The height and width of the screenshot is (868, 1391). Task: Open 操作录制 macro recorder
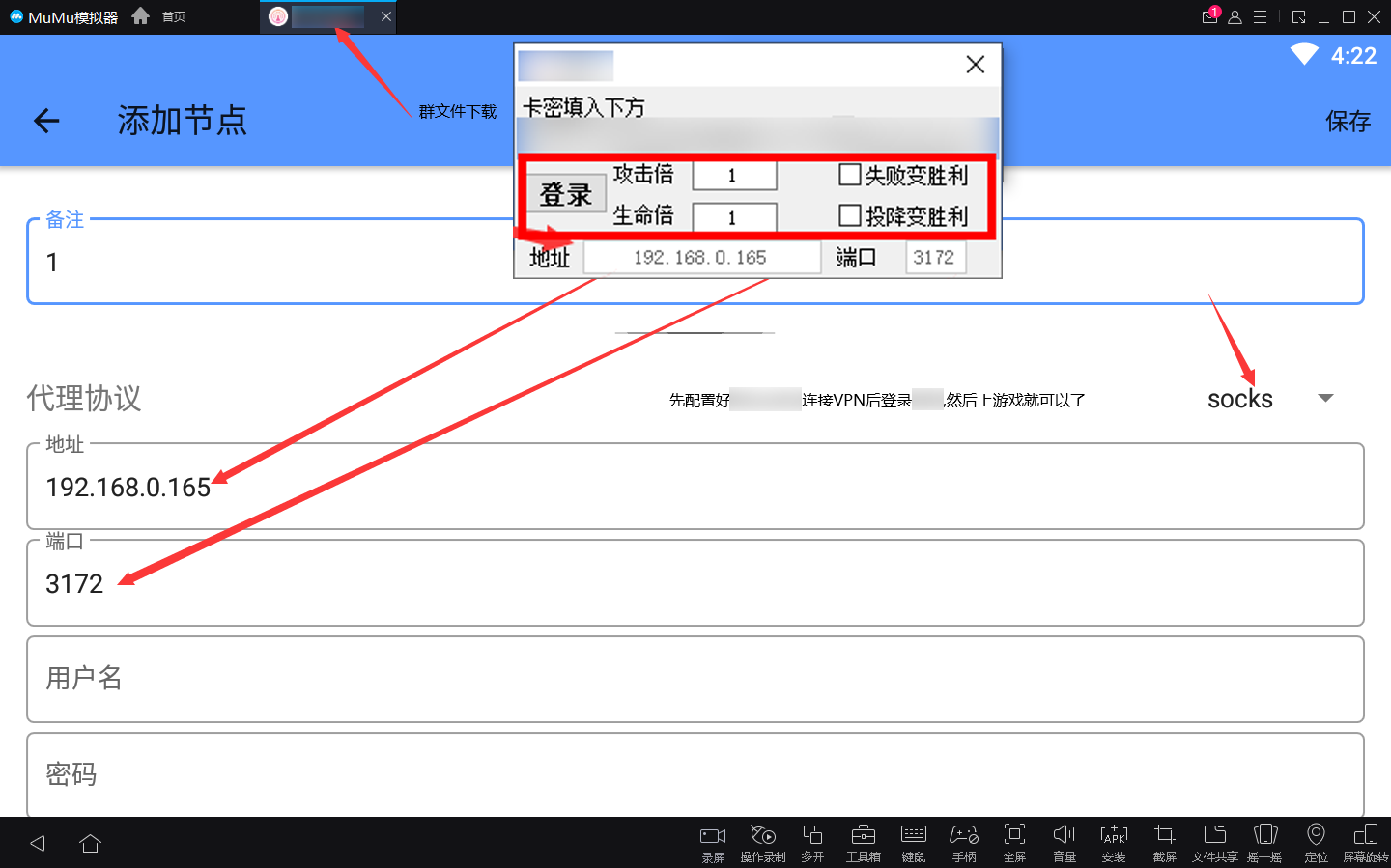763,843
